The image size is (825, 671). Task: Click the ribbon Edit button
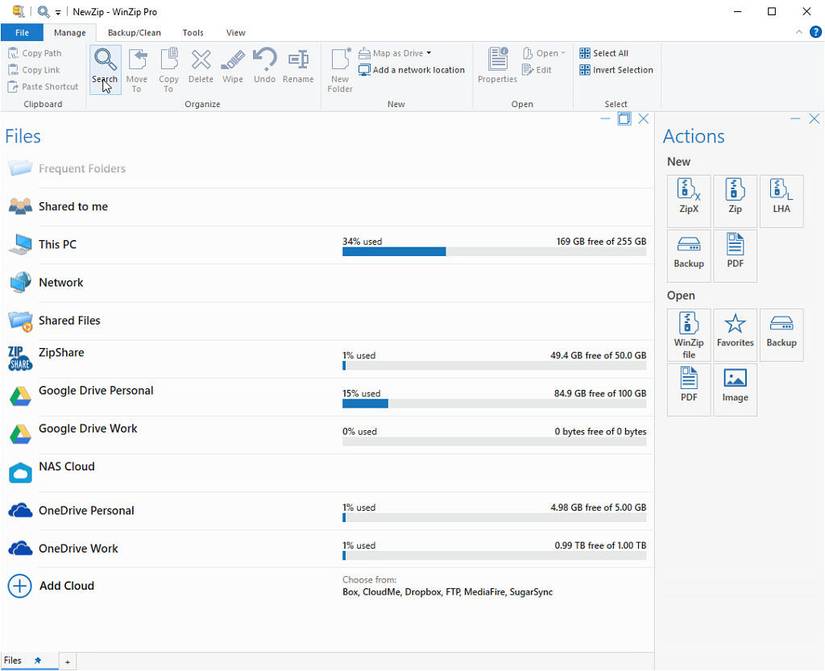click(537, 70)
